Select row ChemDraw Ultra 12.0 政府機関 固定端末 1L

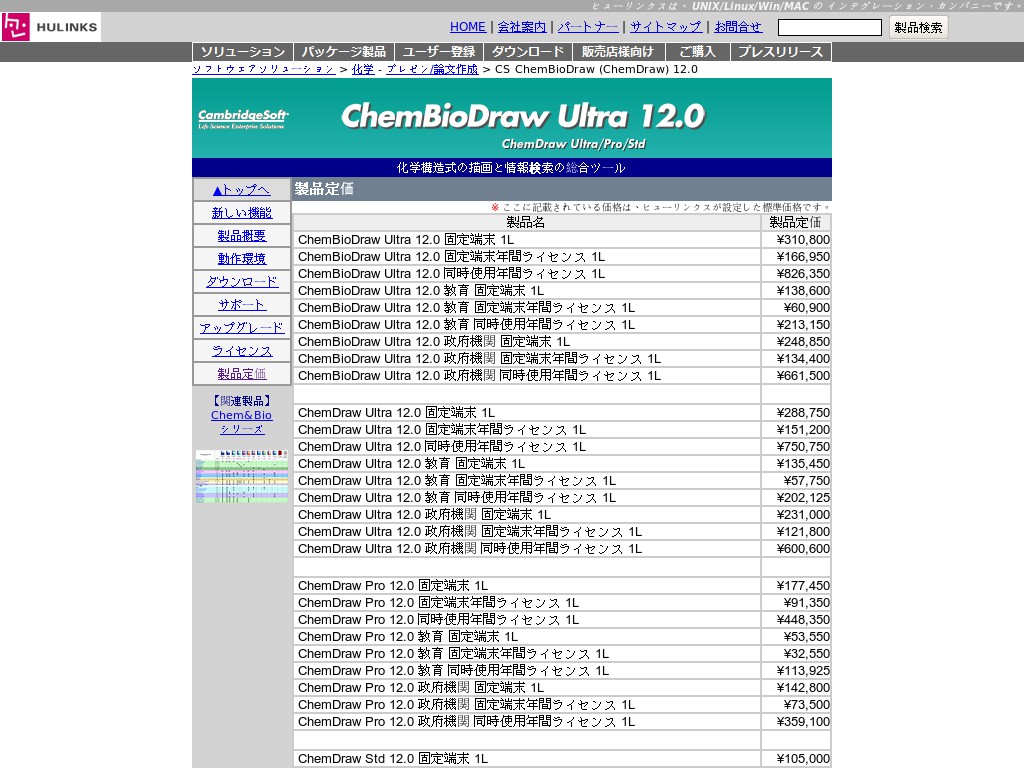point(526,515)
